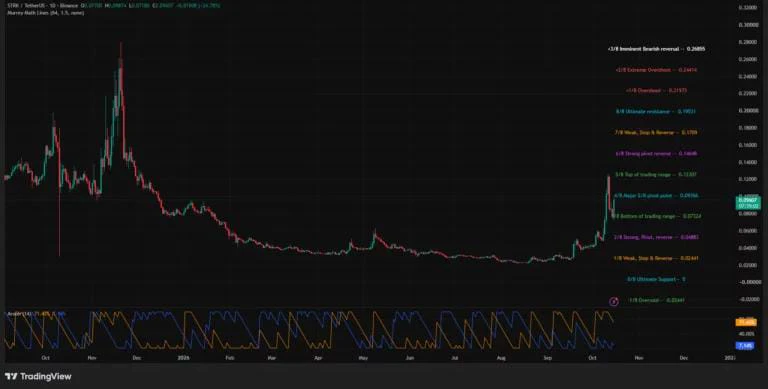Screen dimensions: 768x389
Task: Click the '1/8 Weak, Stop & Reverse' label
Action: coord(656,258)
